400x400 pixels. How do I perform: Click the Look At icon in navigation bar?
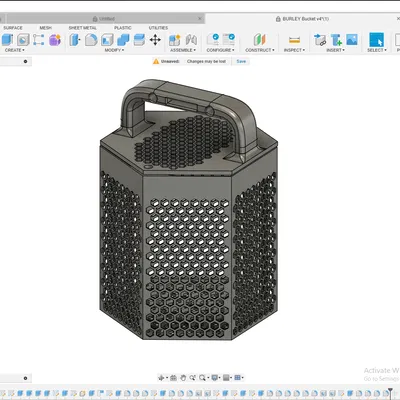point(173,378)
